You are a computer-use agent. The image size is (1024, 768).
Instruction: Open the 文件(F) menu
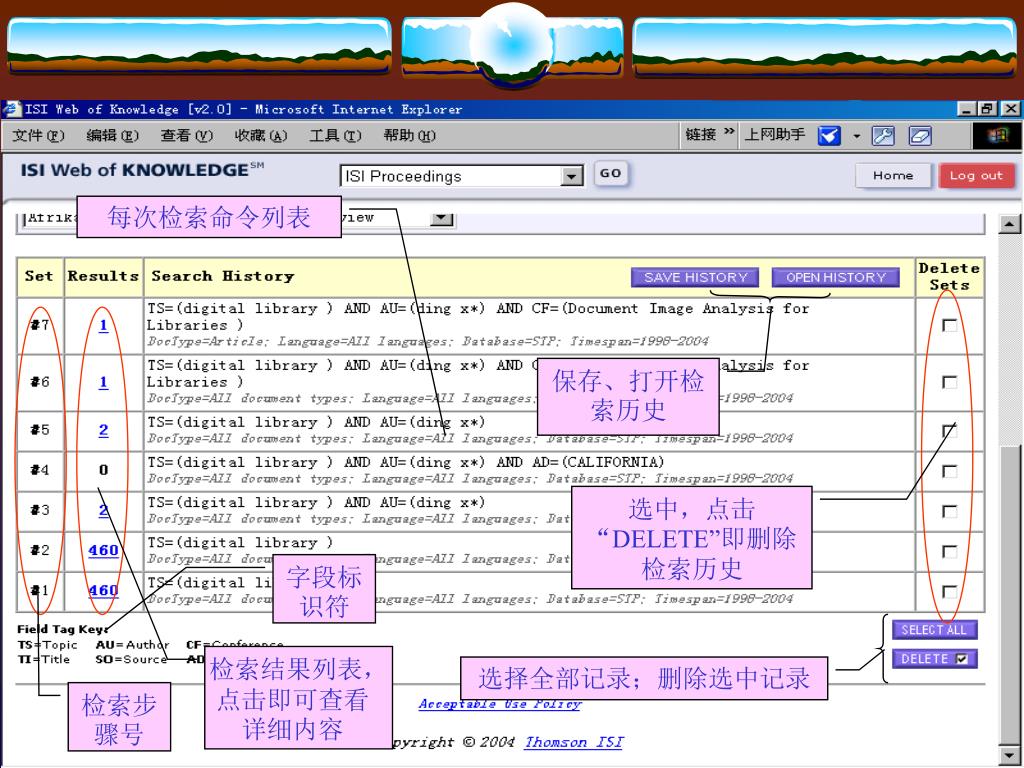point(39,135)
